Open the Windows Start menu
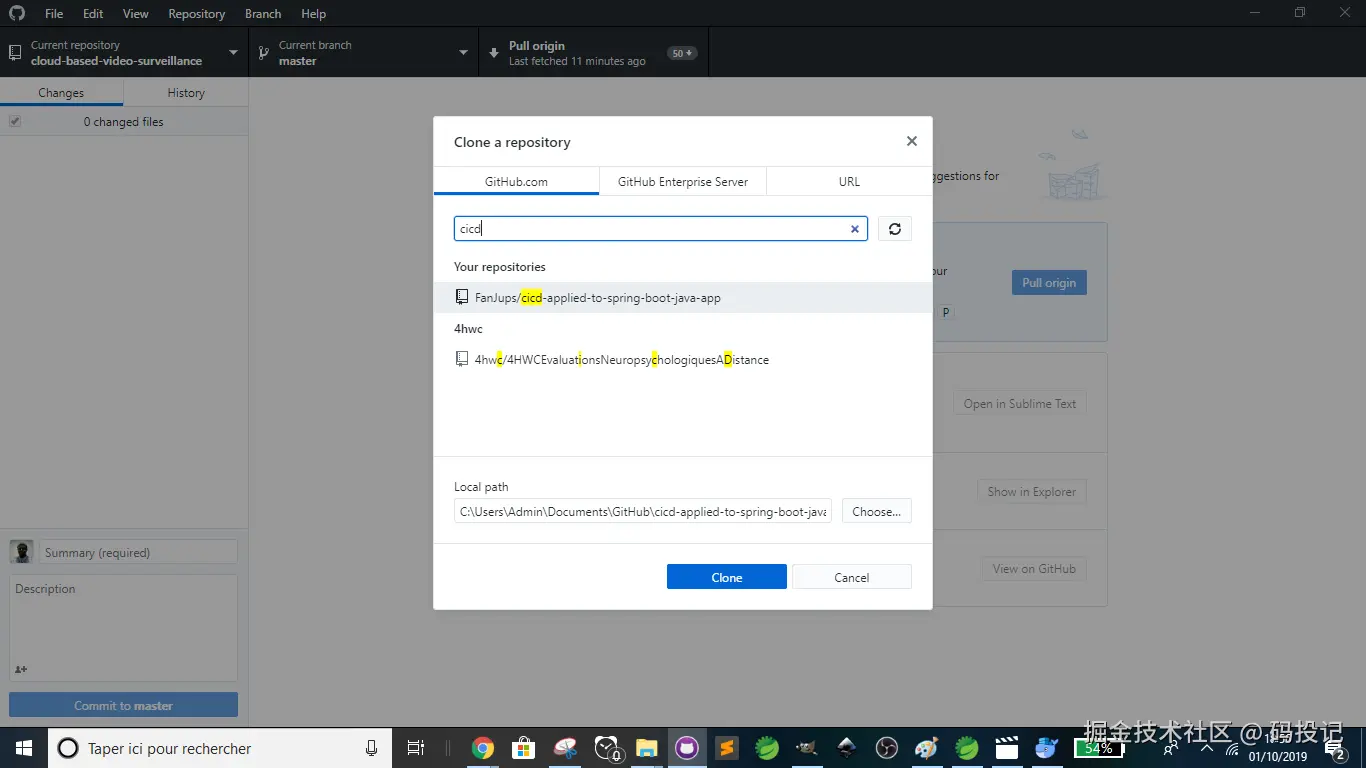This screenshot has width=1366, height=768. (23, 748)
